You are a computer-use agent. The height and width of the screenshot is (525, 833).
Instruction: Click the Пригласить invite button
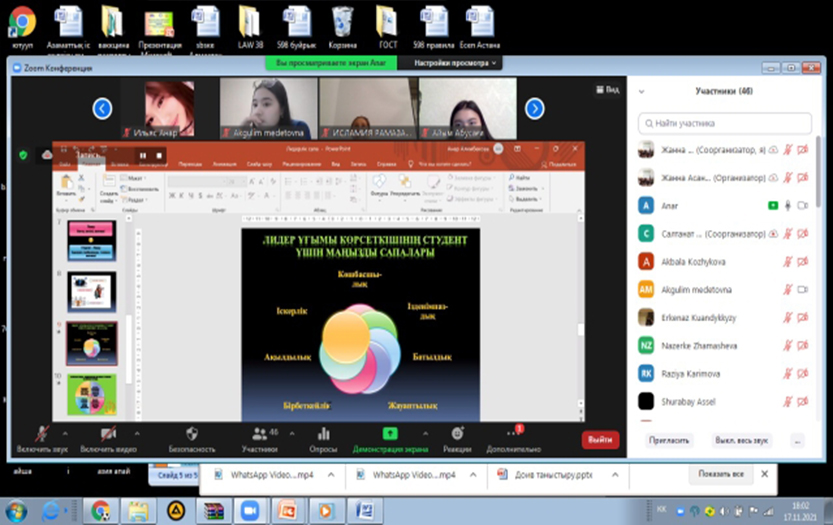click(668, 440)
